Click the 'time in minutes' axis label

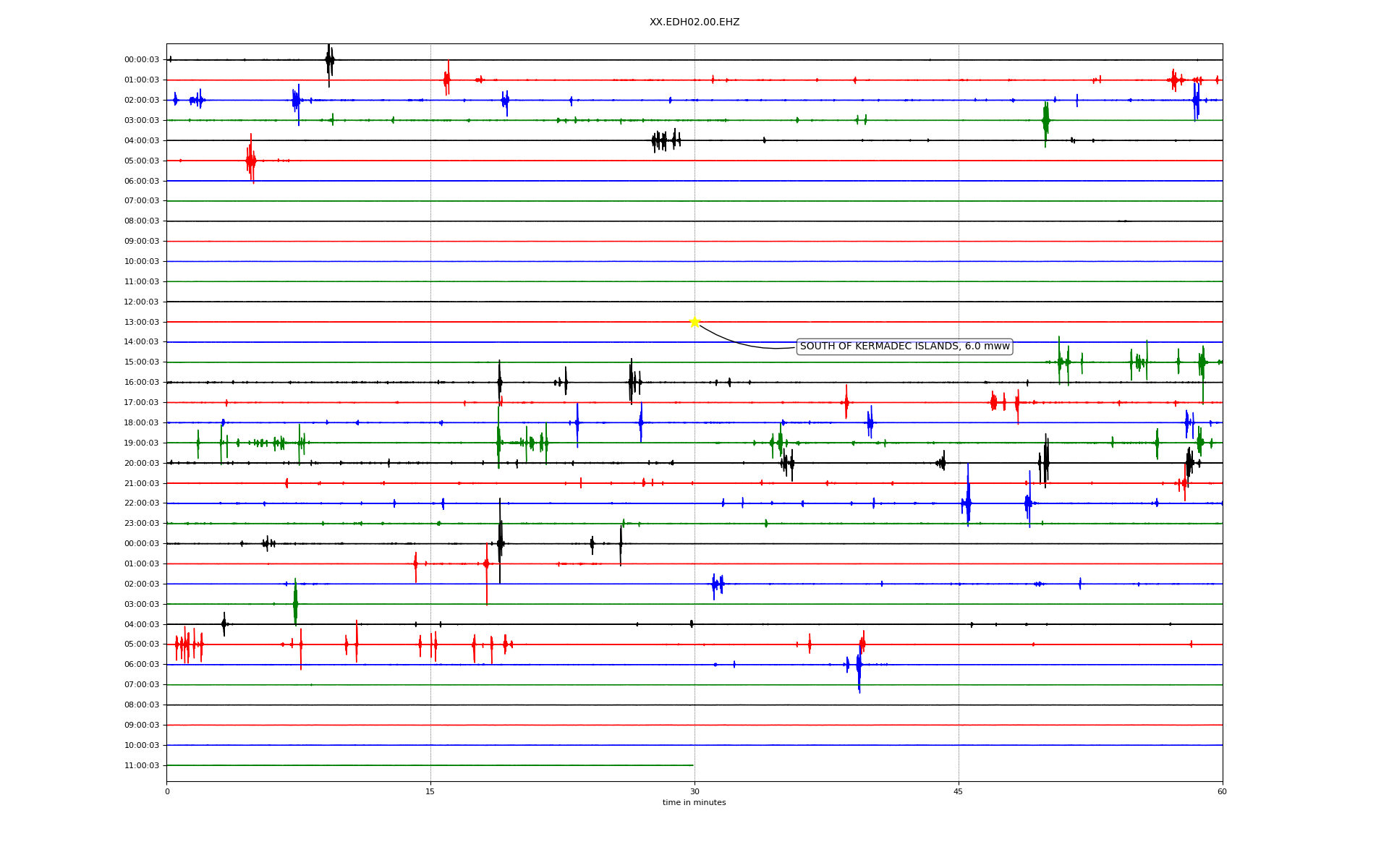click(694, 802)
